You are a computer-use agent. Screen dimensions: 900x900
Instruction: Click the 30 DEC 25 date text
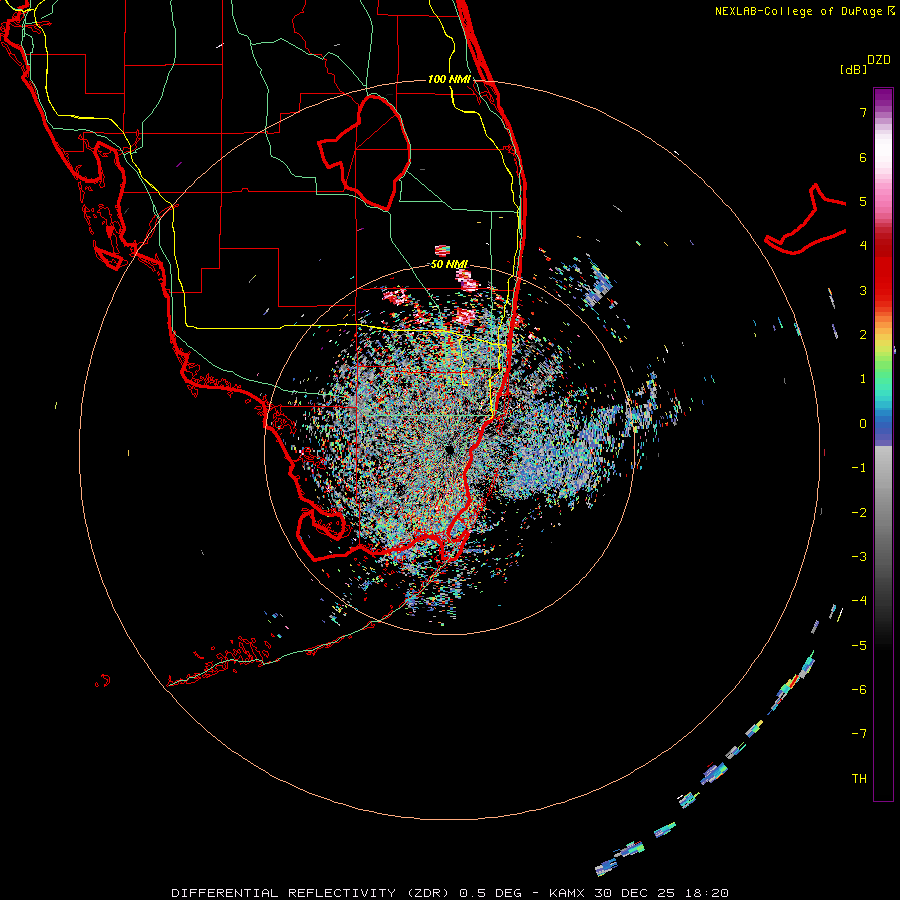click(635, 893)
